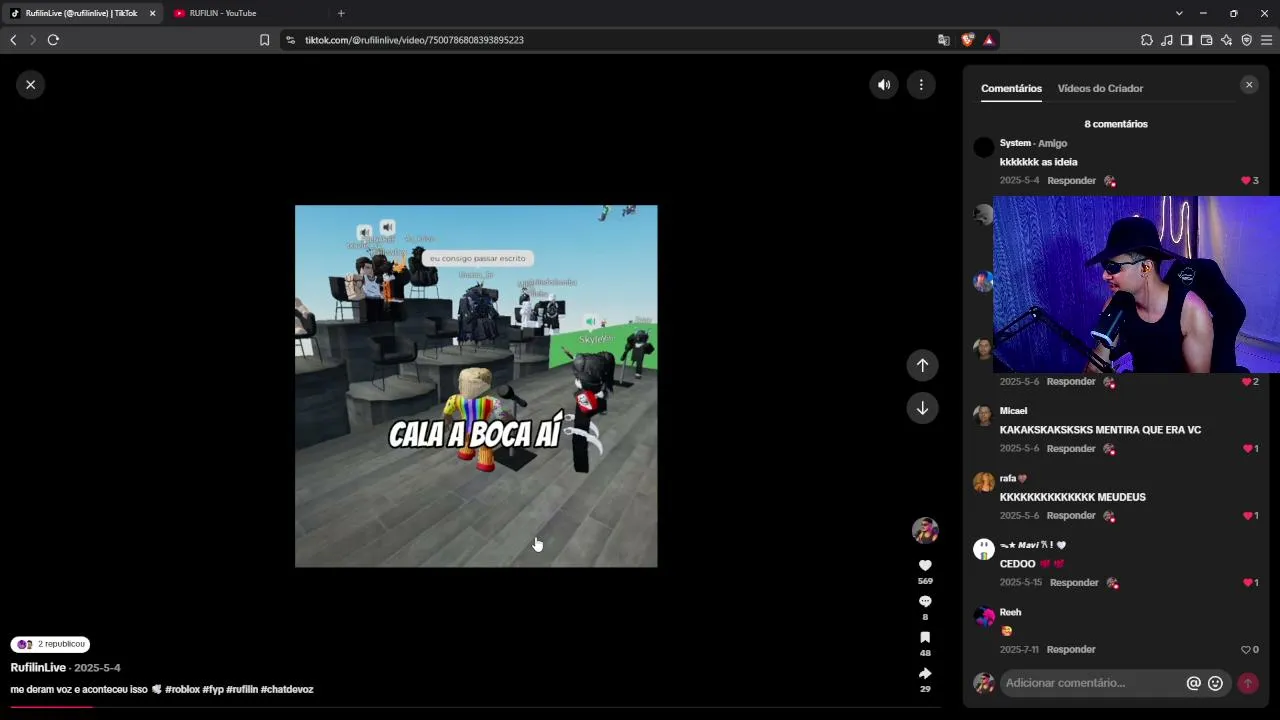Like System's comment 'kkkkkkk as ideia'
Screen dimensions: 1280x720
(1246, 181)
